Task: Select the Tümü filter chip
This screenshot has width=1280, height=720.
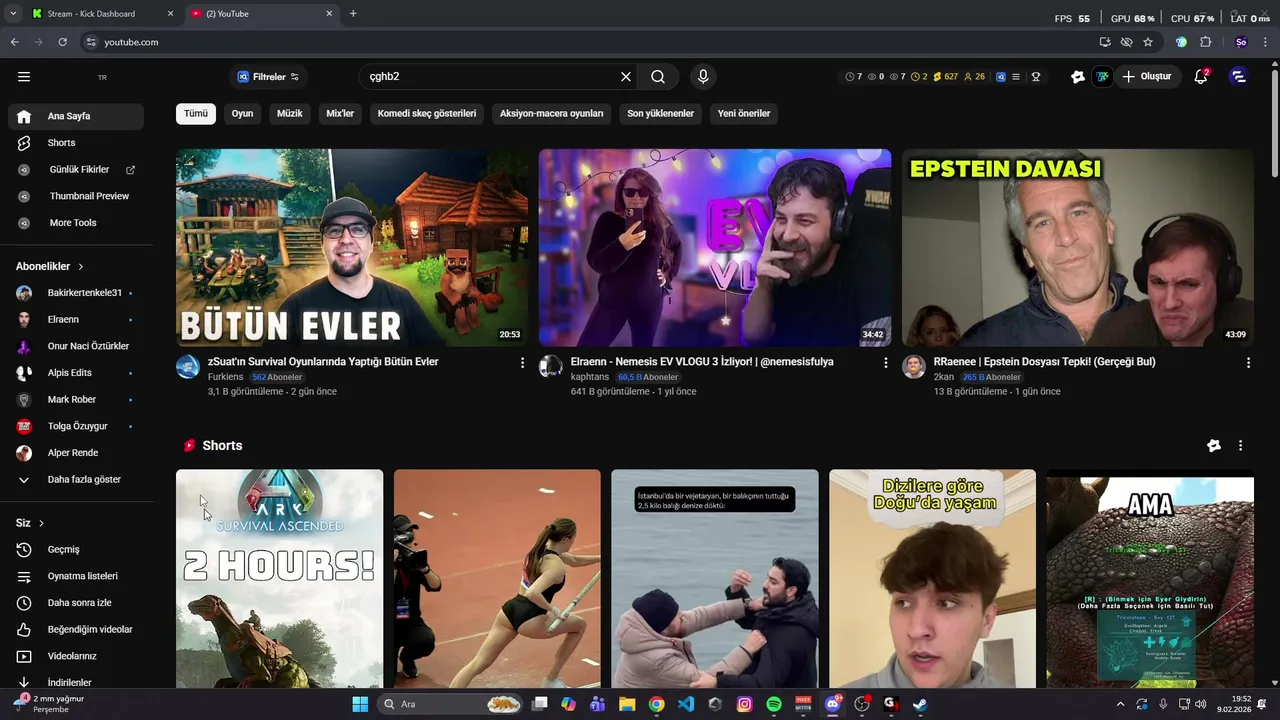Action: tap(196, 114)
